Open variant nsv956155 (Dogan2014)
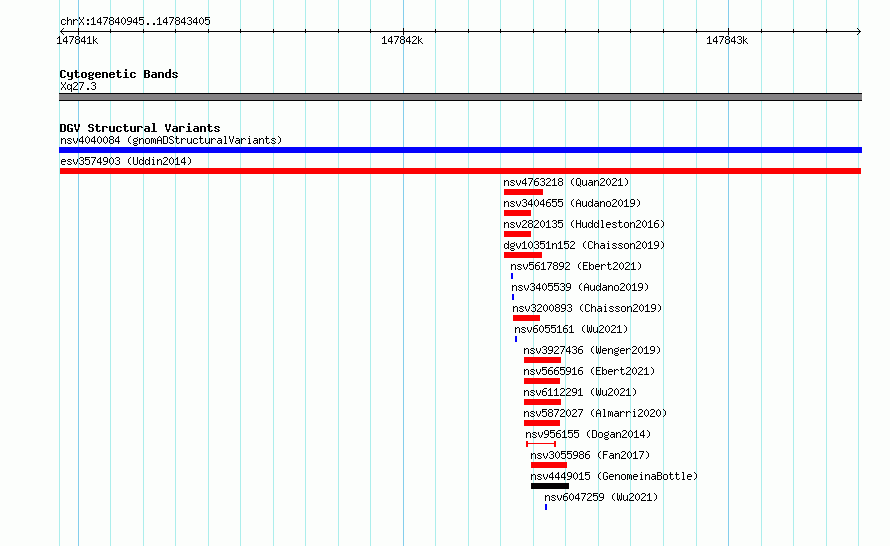The height and width of the screenshot is (546, 890). (x=587, y=434)
